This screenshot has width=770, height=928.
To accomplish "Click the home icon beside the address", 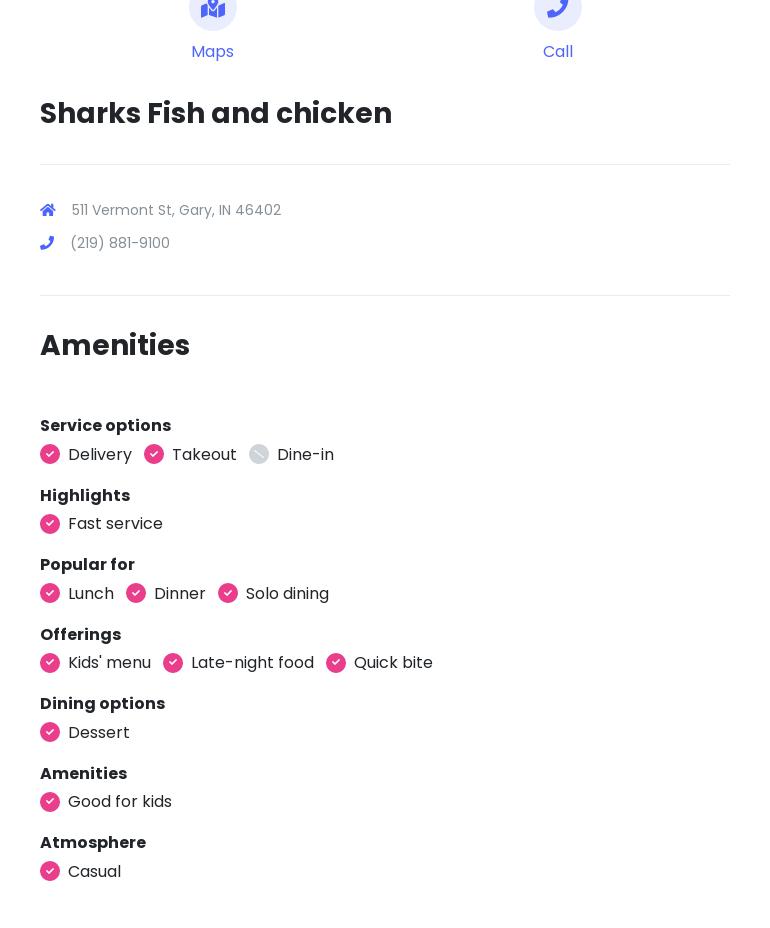I will [48, 210].
